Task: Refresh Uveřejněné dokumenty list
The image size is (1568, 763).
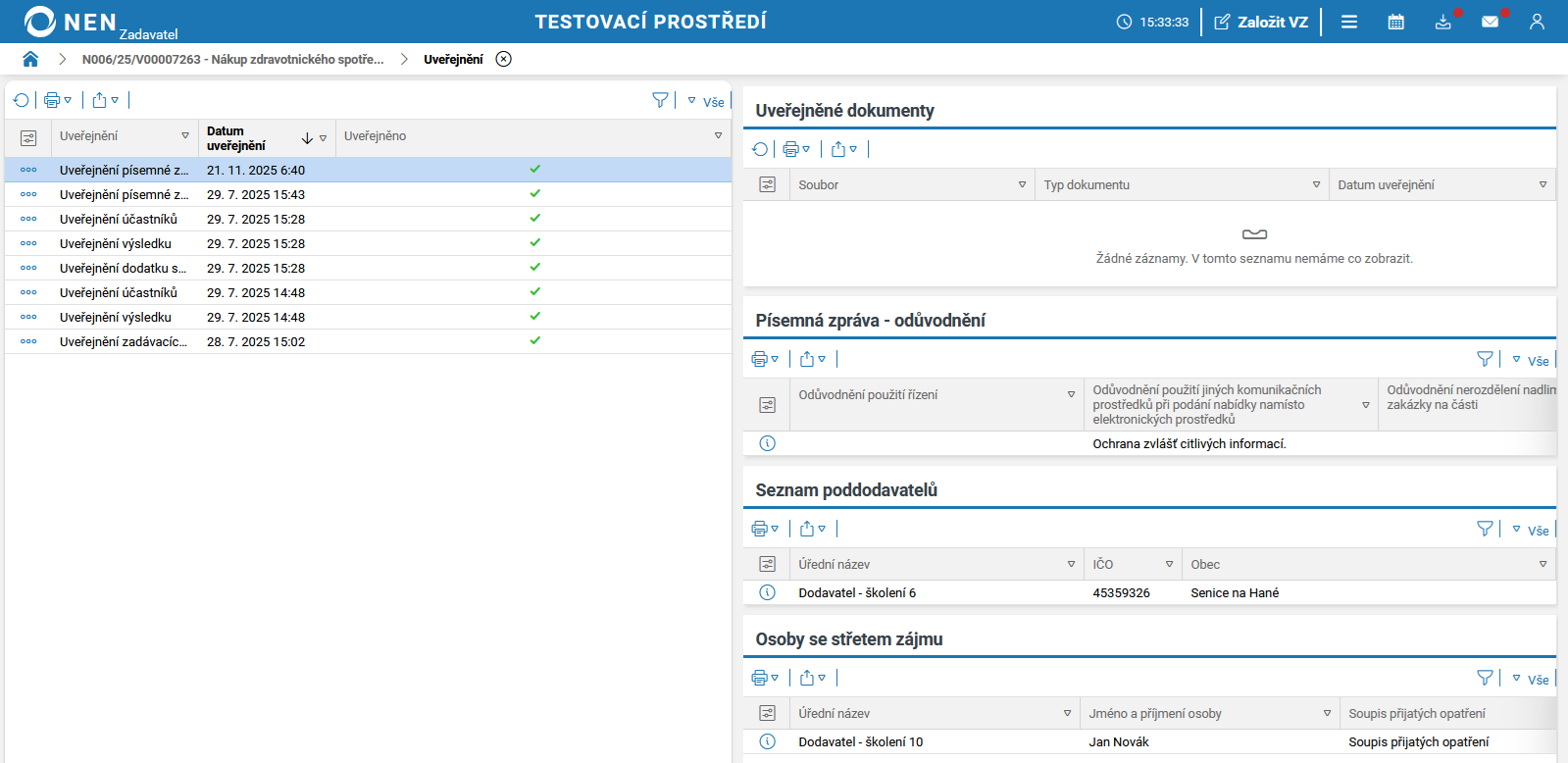Action: coord(760,149)
